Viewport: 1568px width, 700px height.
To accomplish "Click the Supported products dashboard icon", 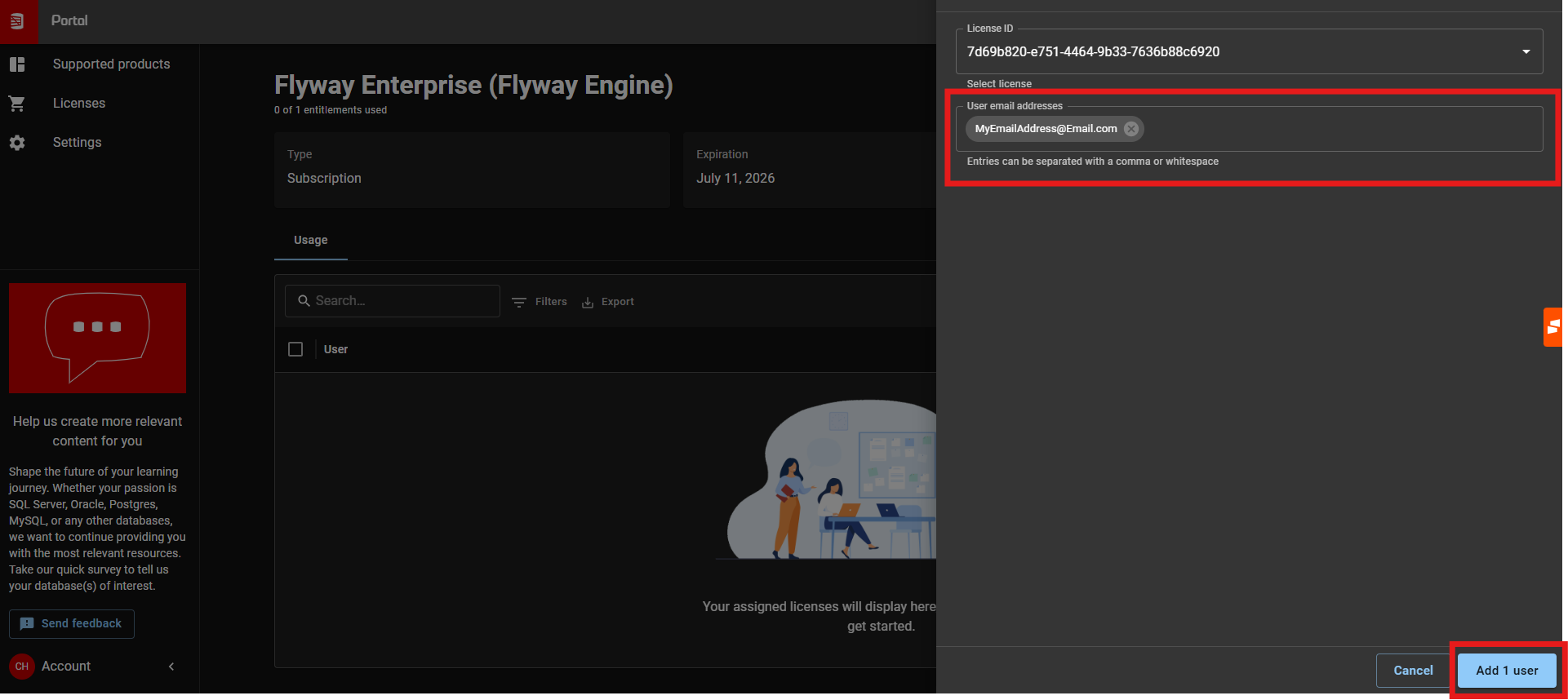I will click(x=17, y=64).
